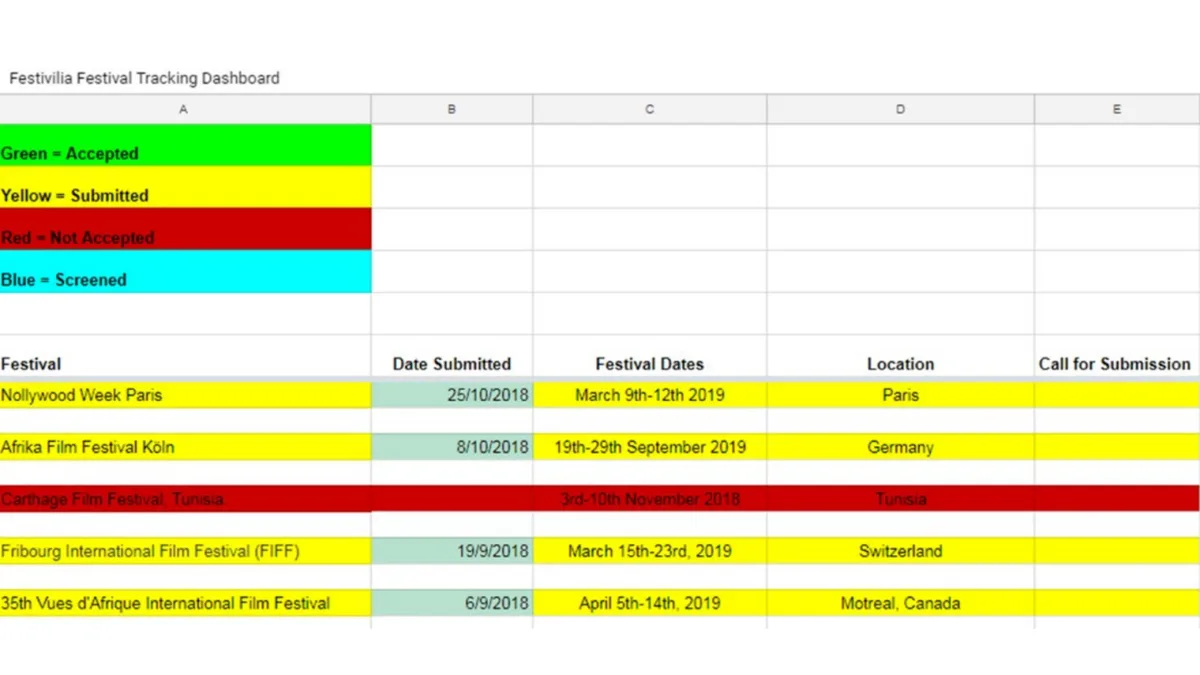Click the April 5th-14th, 2019 cell

click(x=650, y=603)
